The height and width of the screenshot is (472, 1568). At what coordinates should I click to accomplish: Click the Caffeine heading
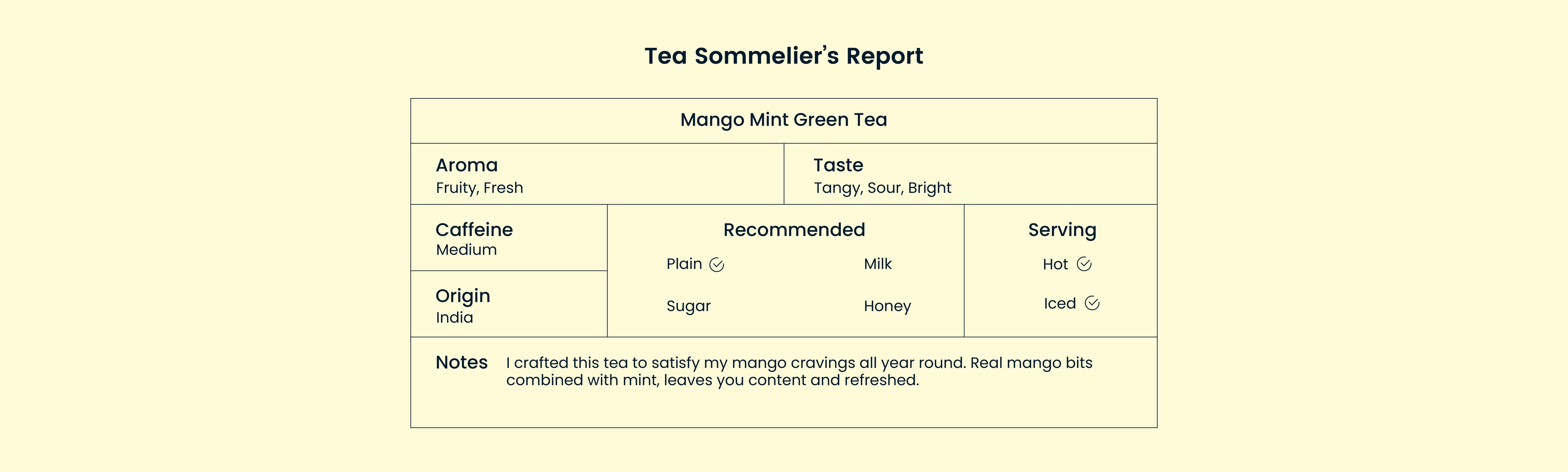tap(474, 230)
